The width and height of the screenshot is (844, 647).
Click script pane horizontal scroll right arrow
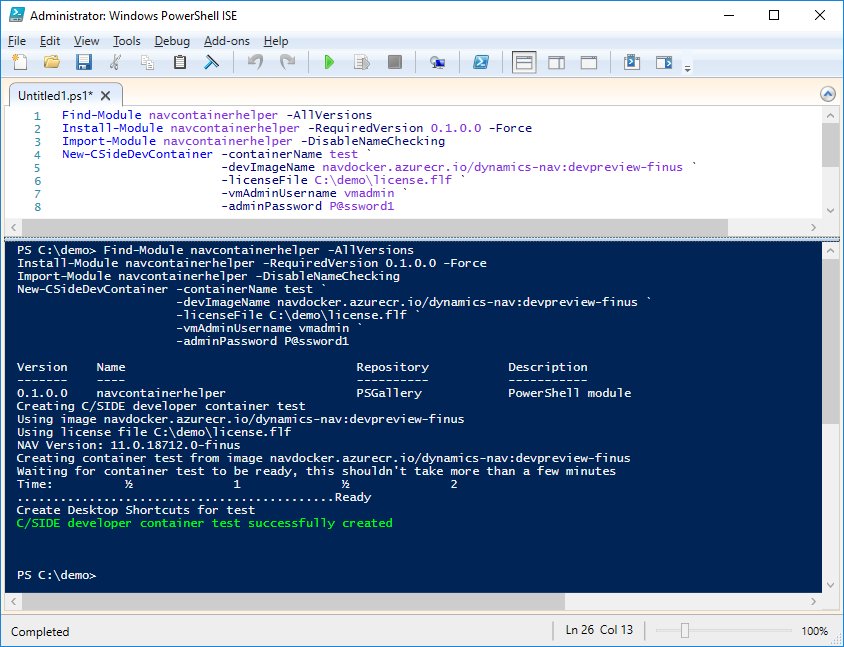coord(813,227)
